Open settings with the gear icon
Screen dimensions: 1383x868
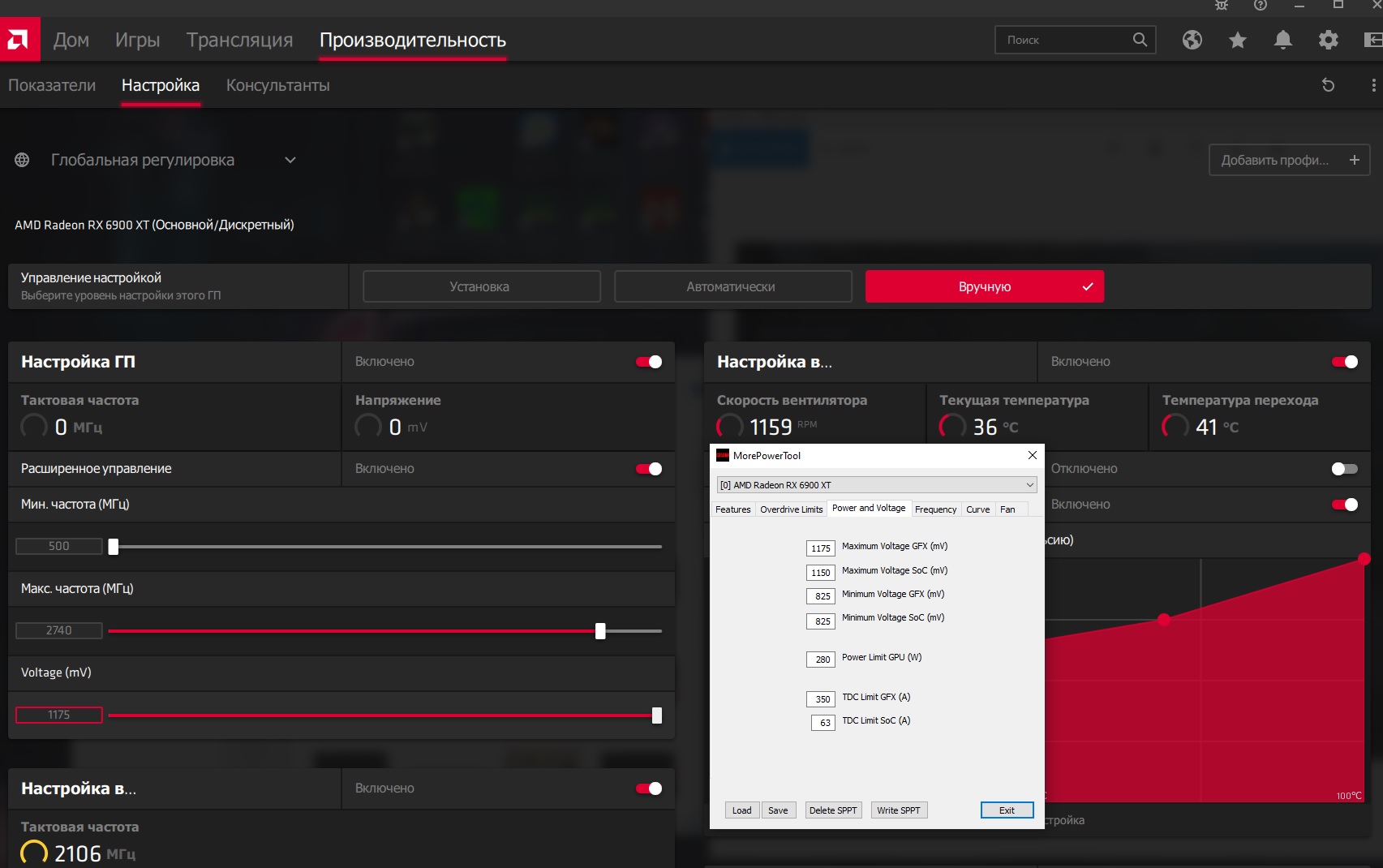tap(1328, 40)
